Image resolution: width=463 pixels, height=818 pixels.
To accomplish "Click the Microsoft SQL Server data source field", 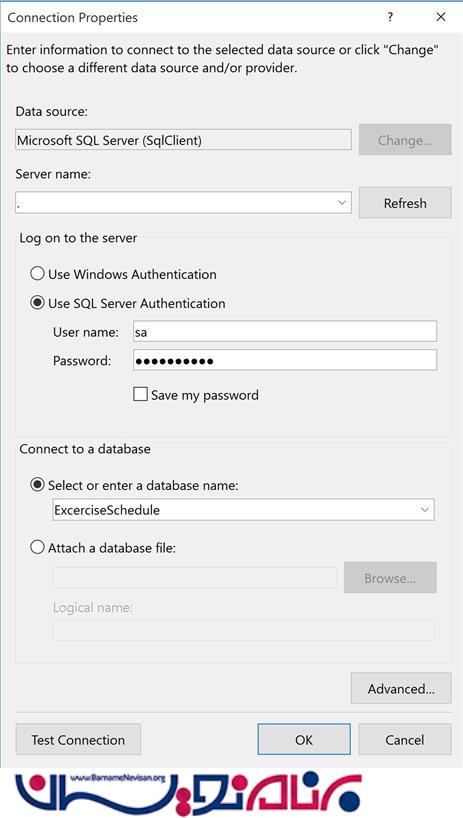I will (x=184, y=140).
